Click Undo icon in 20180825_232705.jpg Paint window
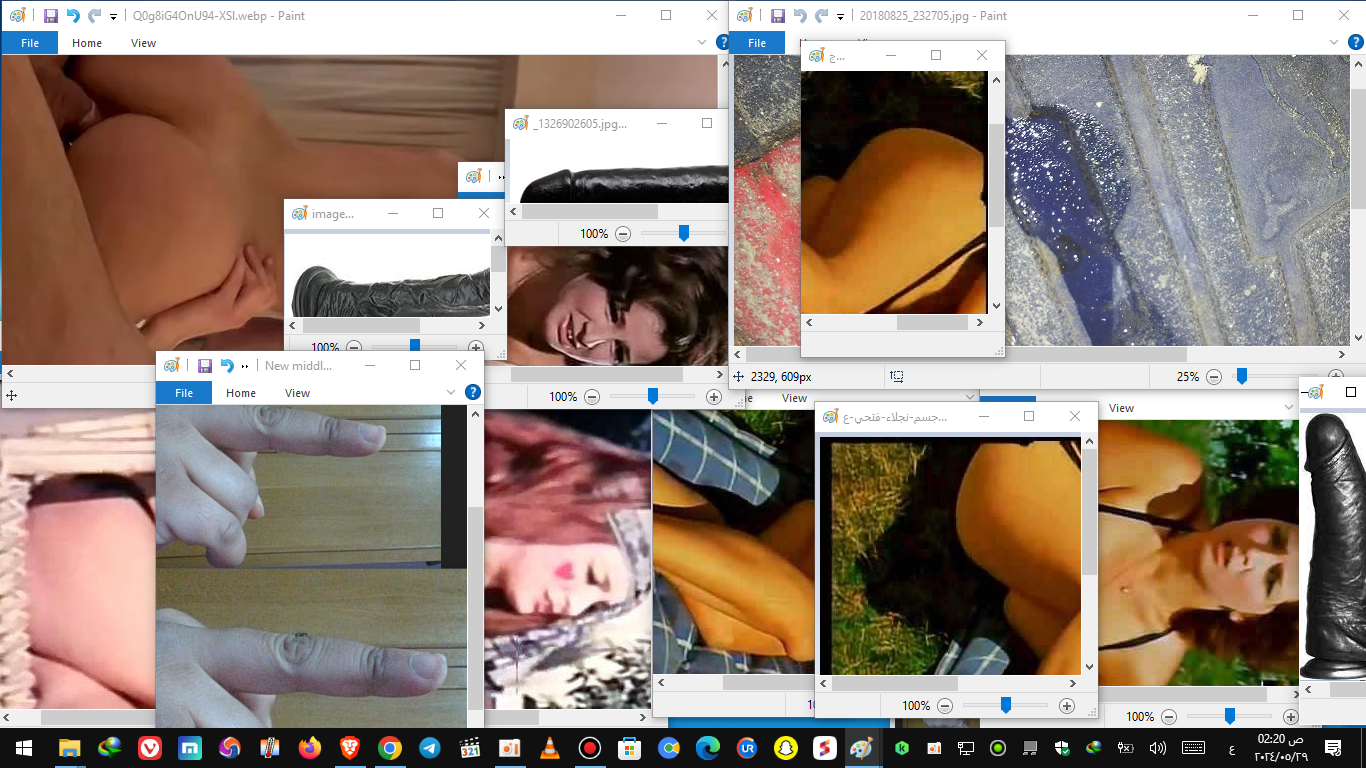The width and height of the screenshot is (1366, 768). 799,16
